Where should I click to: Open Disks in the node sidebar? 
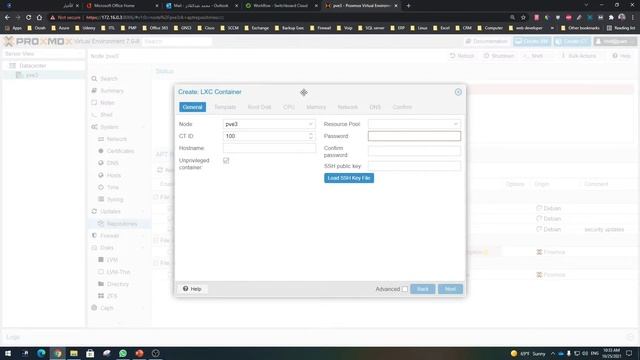(107, 248)
